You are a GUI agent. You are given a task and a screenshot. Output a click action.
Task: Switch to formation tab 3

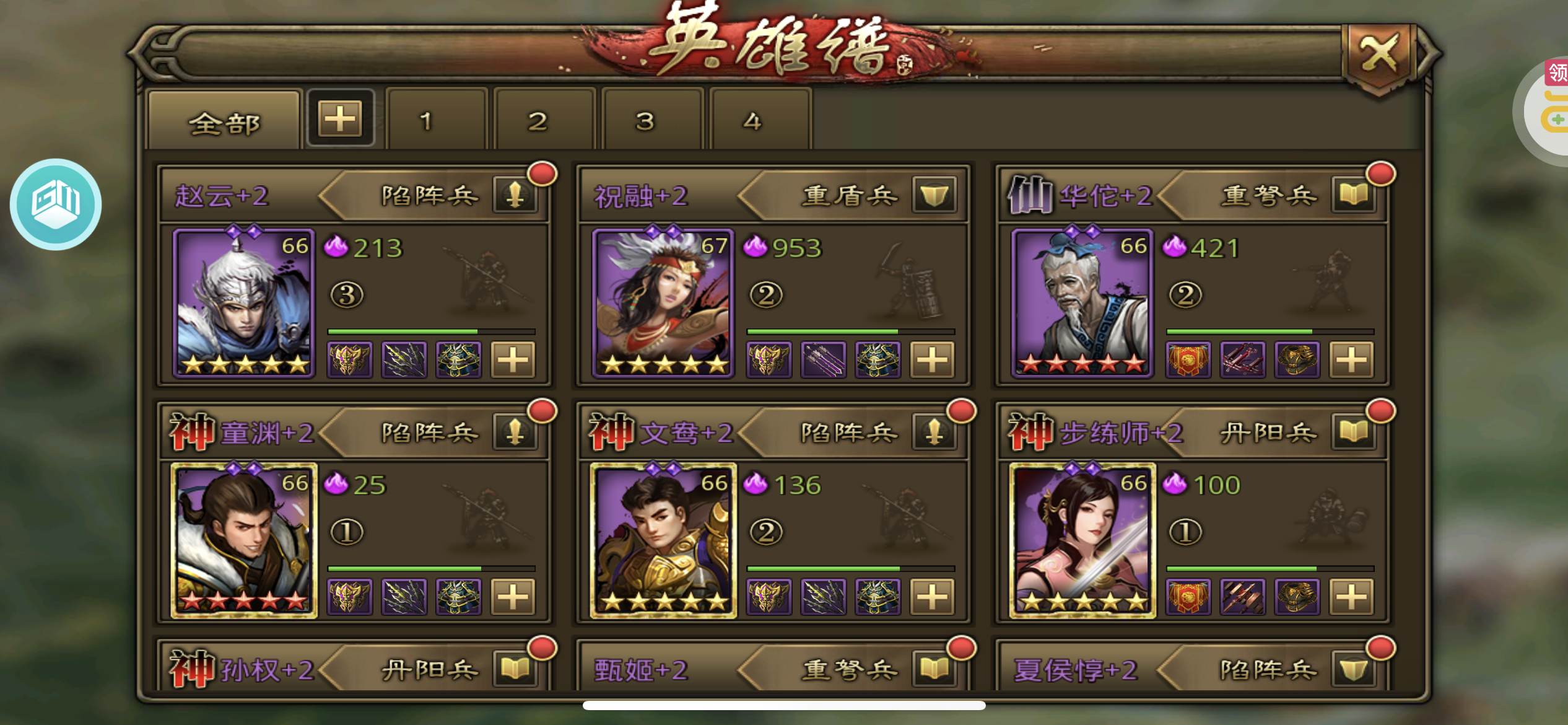tap(645, 120)
